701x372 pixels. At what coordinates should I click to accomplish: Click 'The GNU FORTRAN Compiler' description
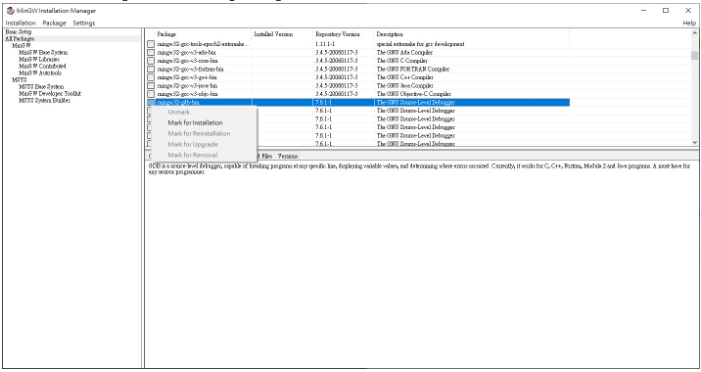coord(413,69)
